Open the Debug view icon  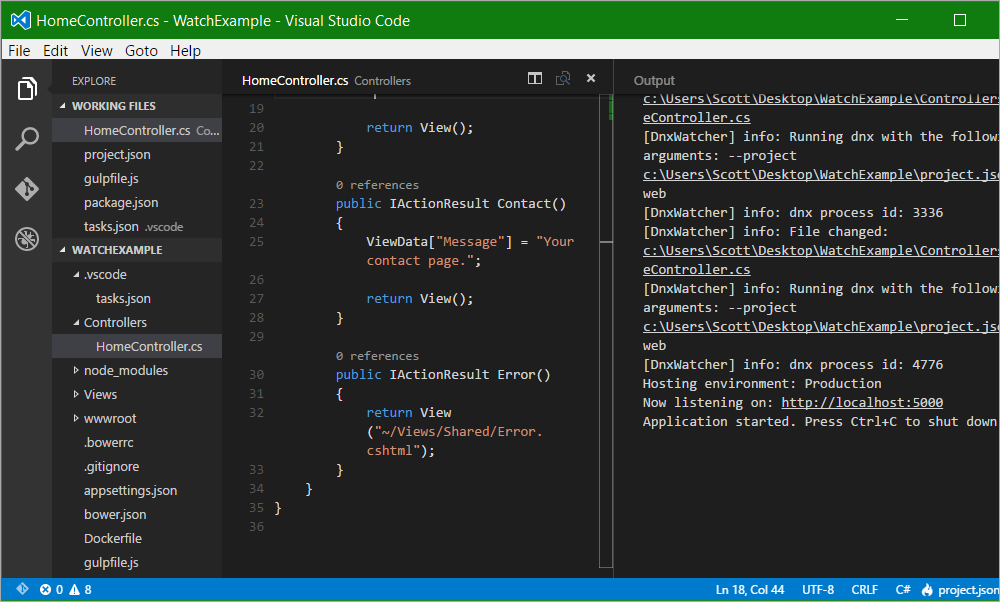point(27,239)
